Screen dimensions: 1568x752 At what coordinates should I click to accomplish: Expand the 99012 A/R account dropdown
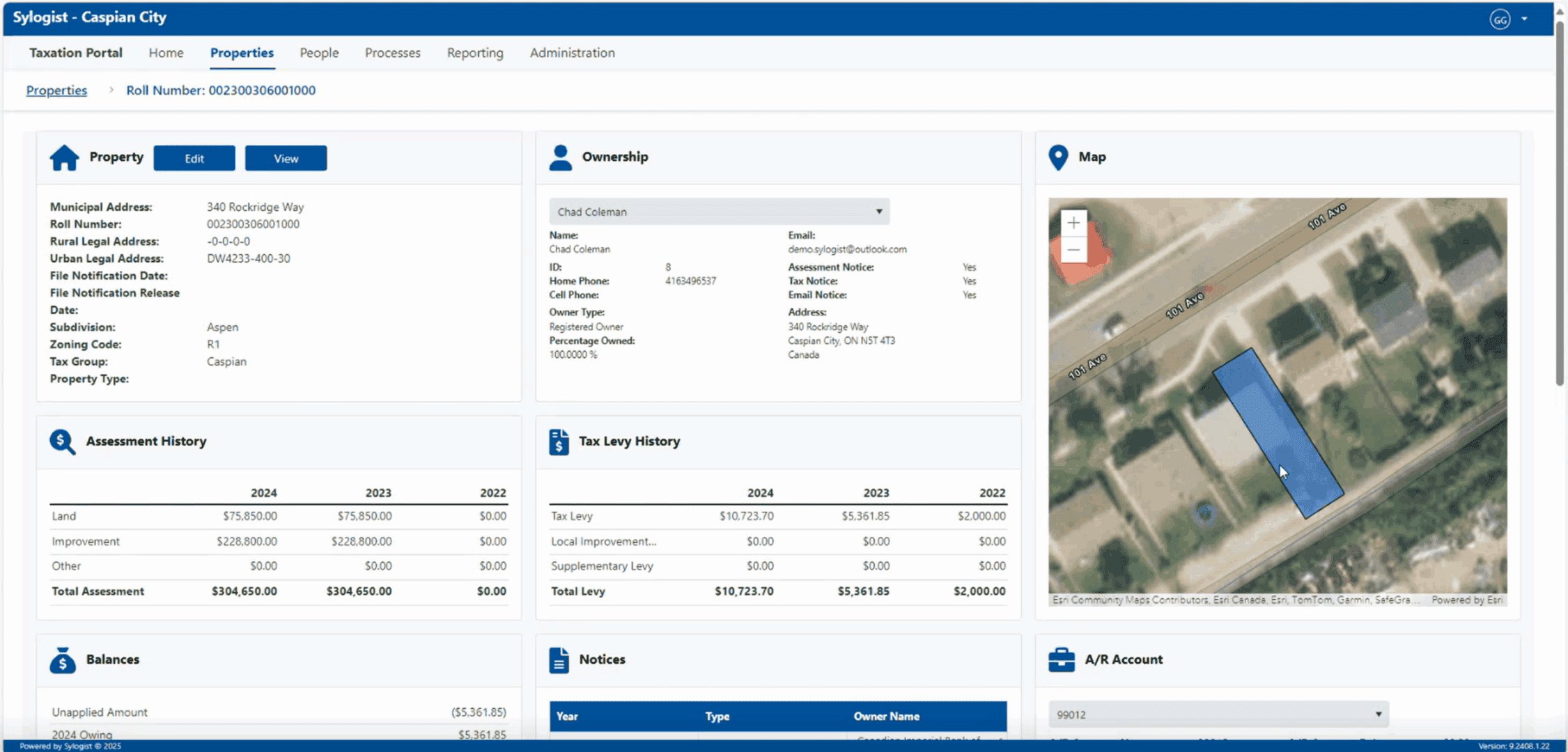tap(1218, 714)
